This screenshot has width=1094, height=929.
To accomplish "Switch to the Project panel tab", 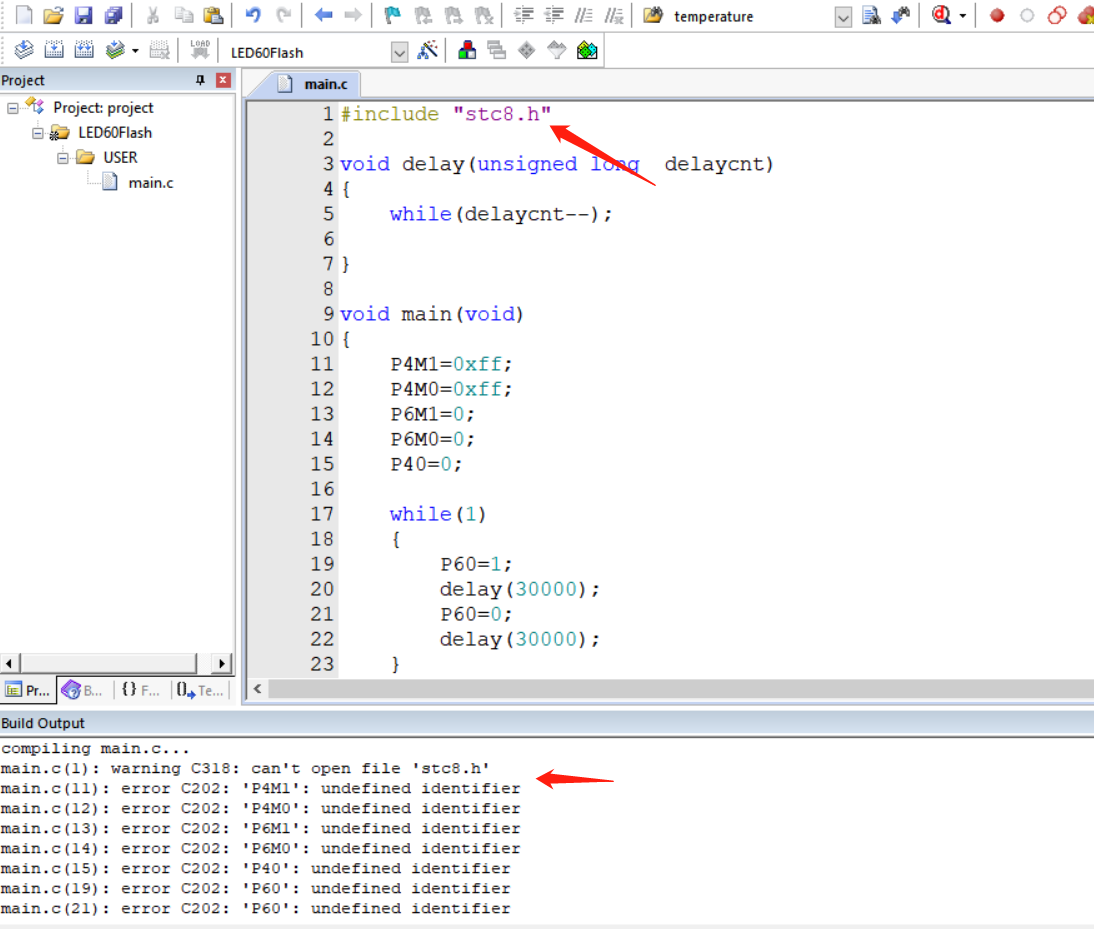I will click(x=28, y=690).
